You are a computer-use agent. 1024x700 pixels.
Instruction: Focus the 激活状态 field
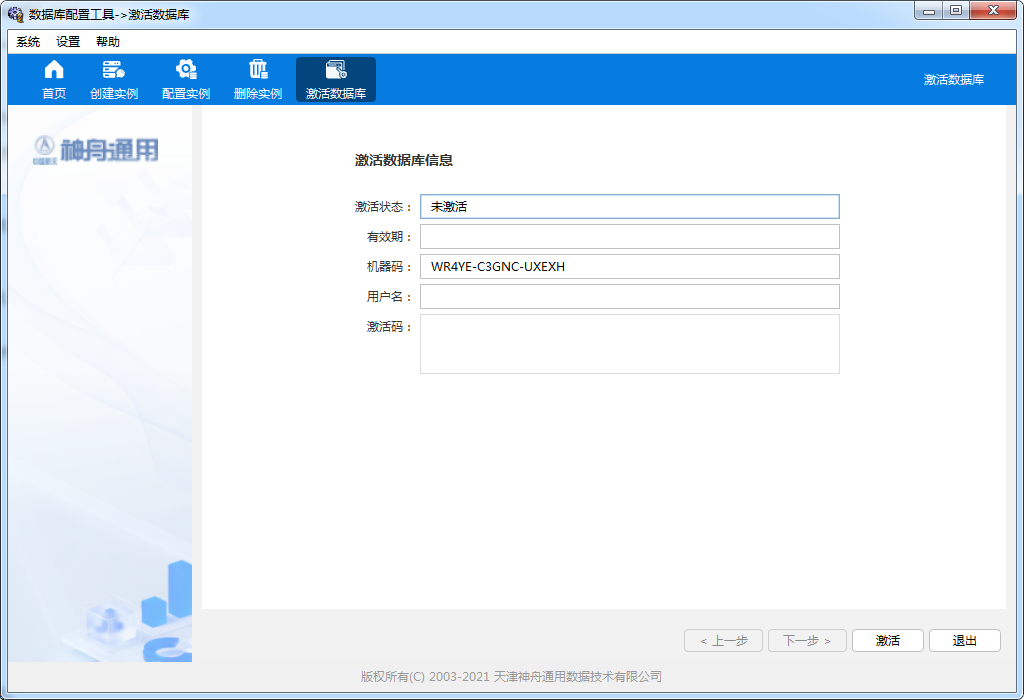[x=629, y=207]
